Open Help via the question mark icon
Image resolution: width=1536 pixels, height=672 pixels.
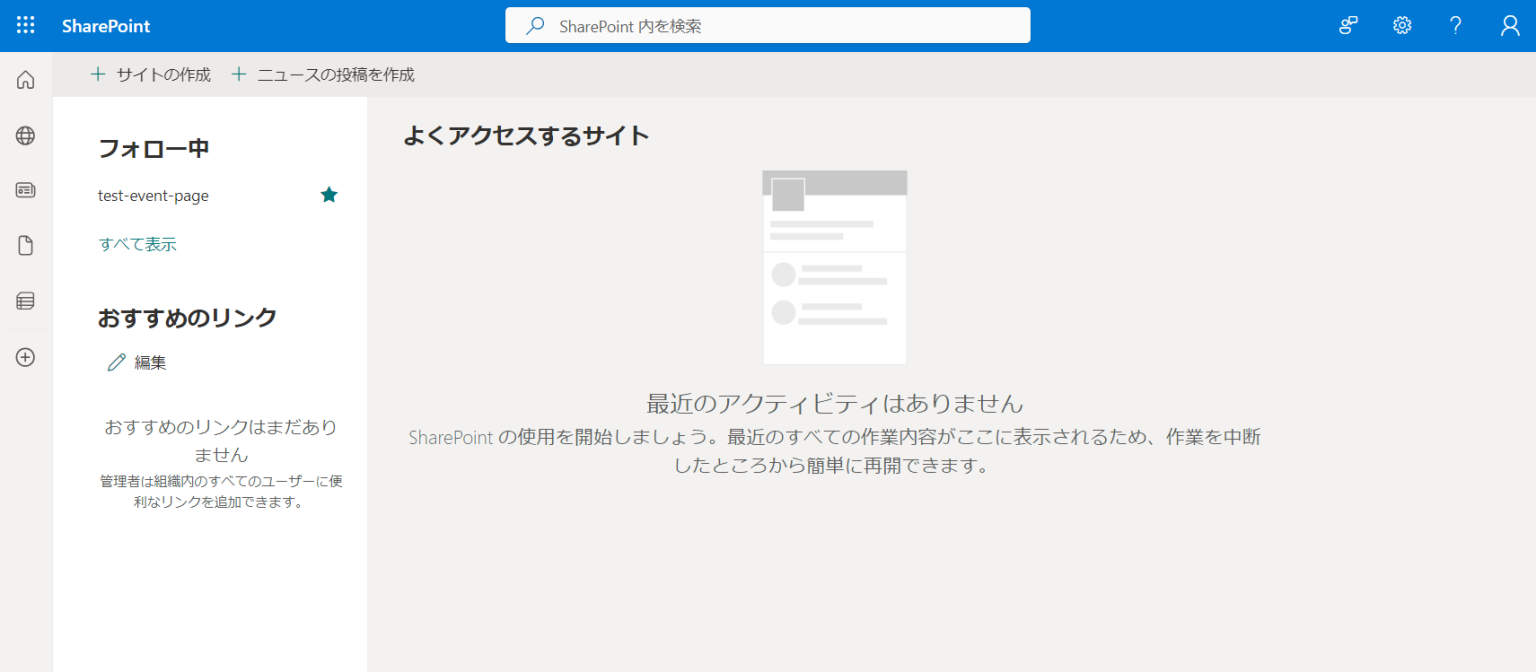point(1455,25)
